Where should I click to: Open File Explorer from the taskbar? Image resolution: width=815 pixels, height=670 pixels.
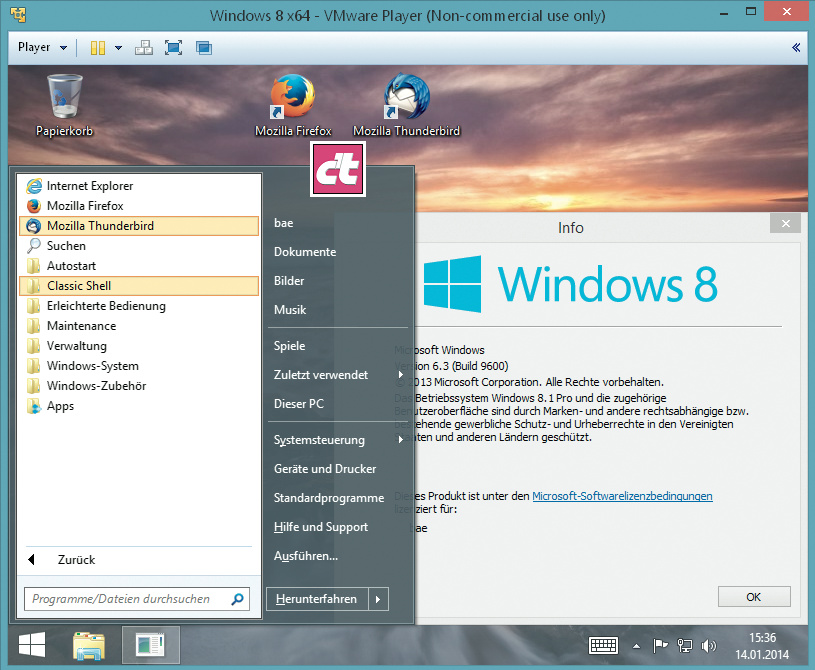click(89, 646)
